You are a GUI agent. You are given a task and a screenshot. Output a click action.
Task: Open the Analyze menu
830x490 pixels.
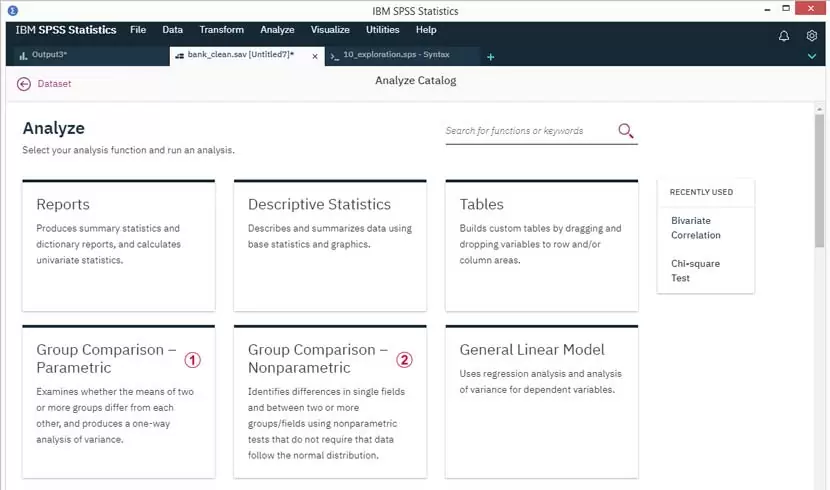pyautogui.click(x=277, y=30)
